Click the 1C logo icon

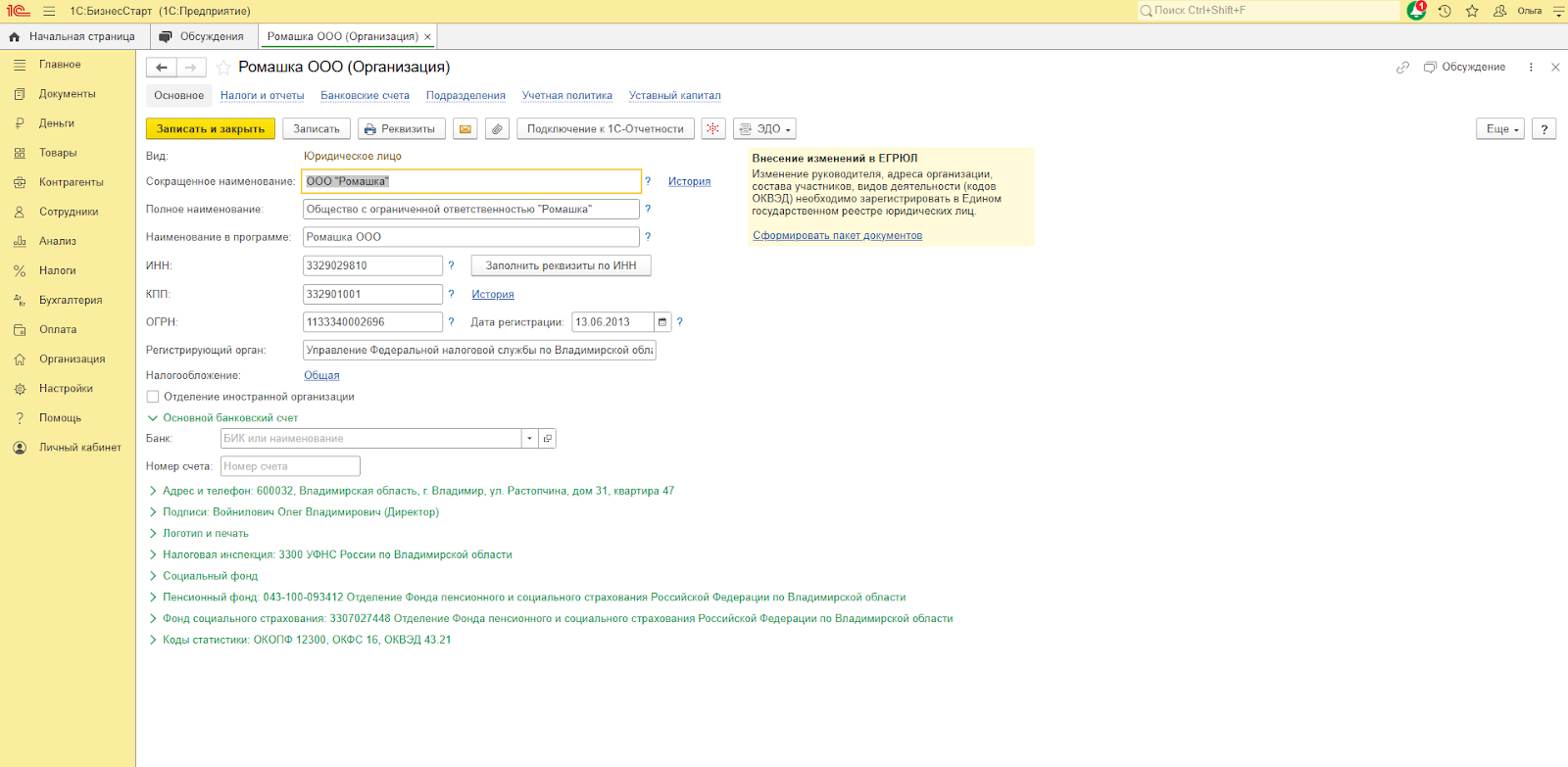[18, 11]
